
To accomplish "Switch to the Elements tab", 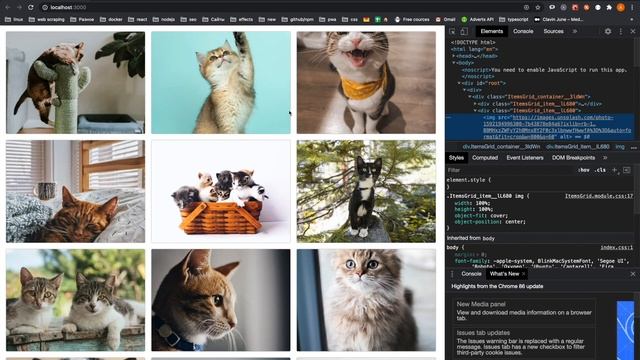I will [491, 31].
